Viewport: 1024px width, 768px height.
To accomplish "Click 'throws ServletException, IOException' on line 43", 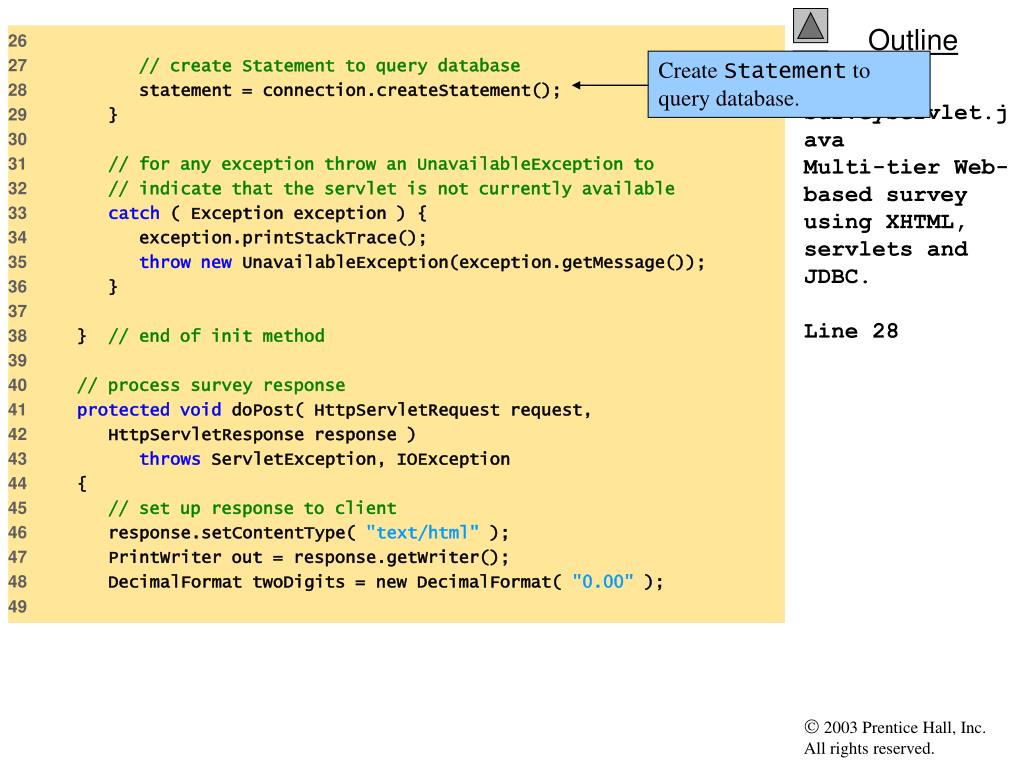I will [x=324, y=459].
